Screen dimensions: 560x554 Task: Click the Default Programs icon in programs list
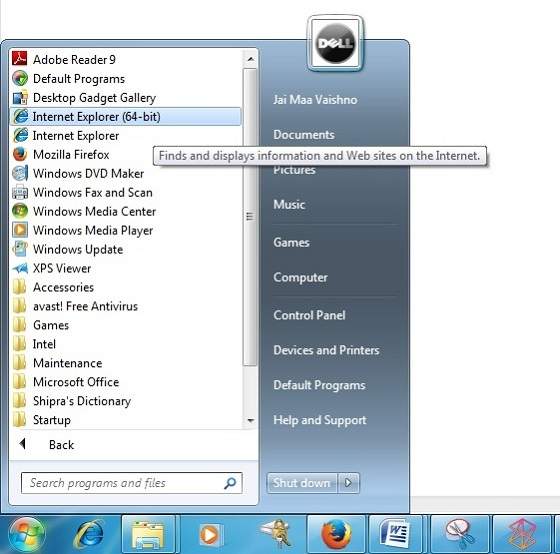pyautogui.click(x=20, y=78)
